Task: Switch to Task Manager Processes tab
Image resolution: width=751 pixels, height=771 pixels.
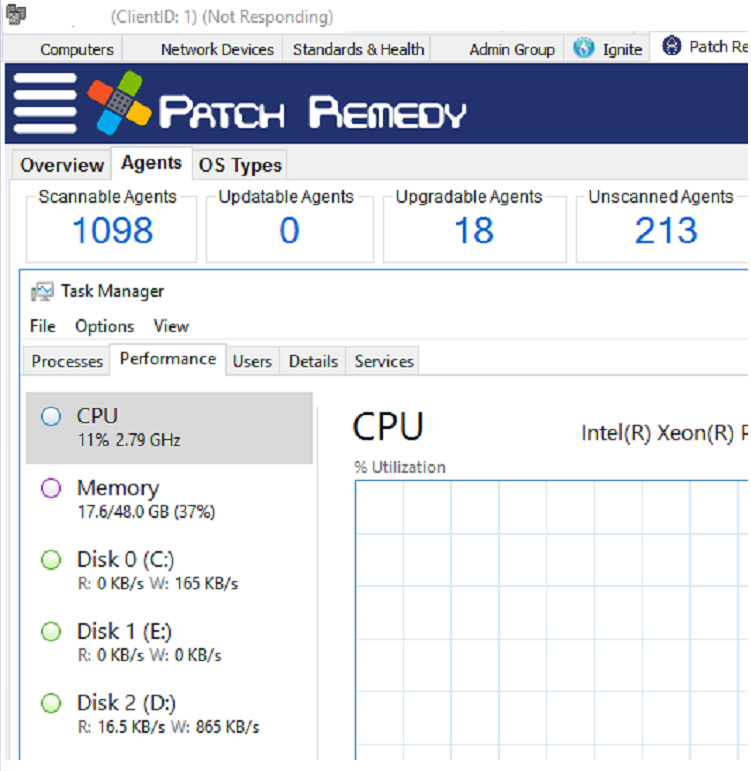Action: [67, 361]
